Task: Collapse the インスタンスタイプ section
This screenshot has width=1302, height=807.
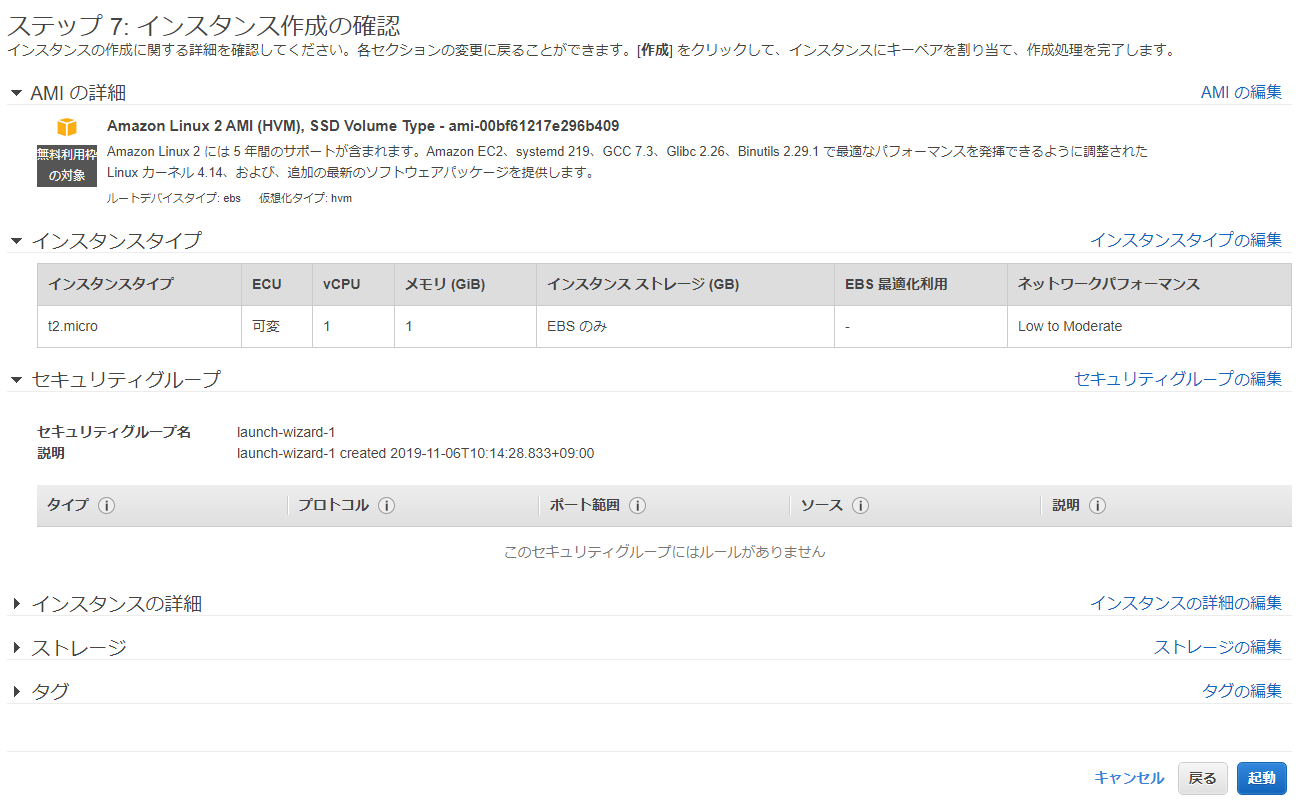Action: (x=16, y=241)
